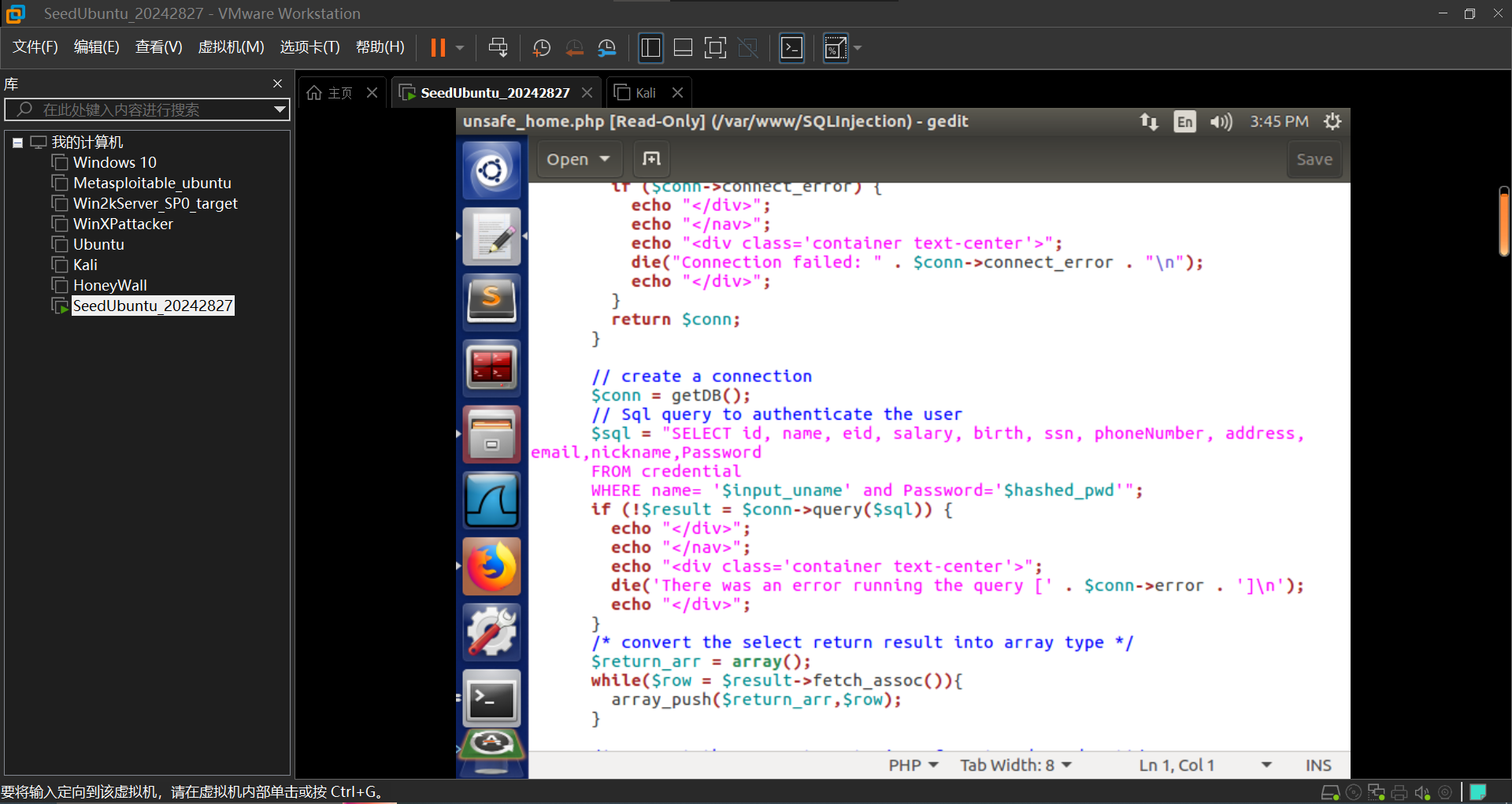This screenshot has height=804, width=1512.
Task: Toggle the library sidebar panel view
Action: pos(650,48)
